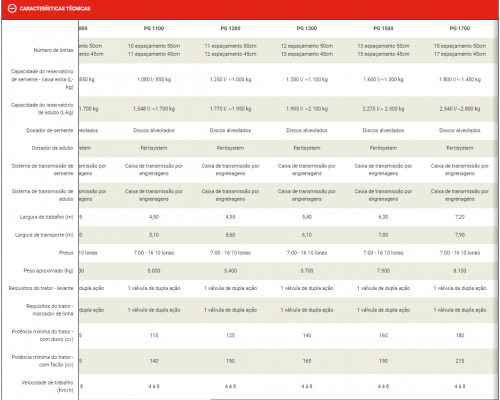The width and height of the screenshot is (500, 400).
Task: Click 'Discos alveolados' in the PG 1300 column
Action: tap(307, 130)
